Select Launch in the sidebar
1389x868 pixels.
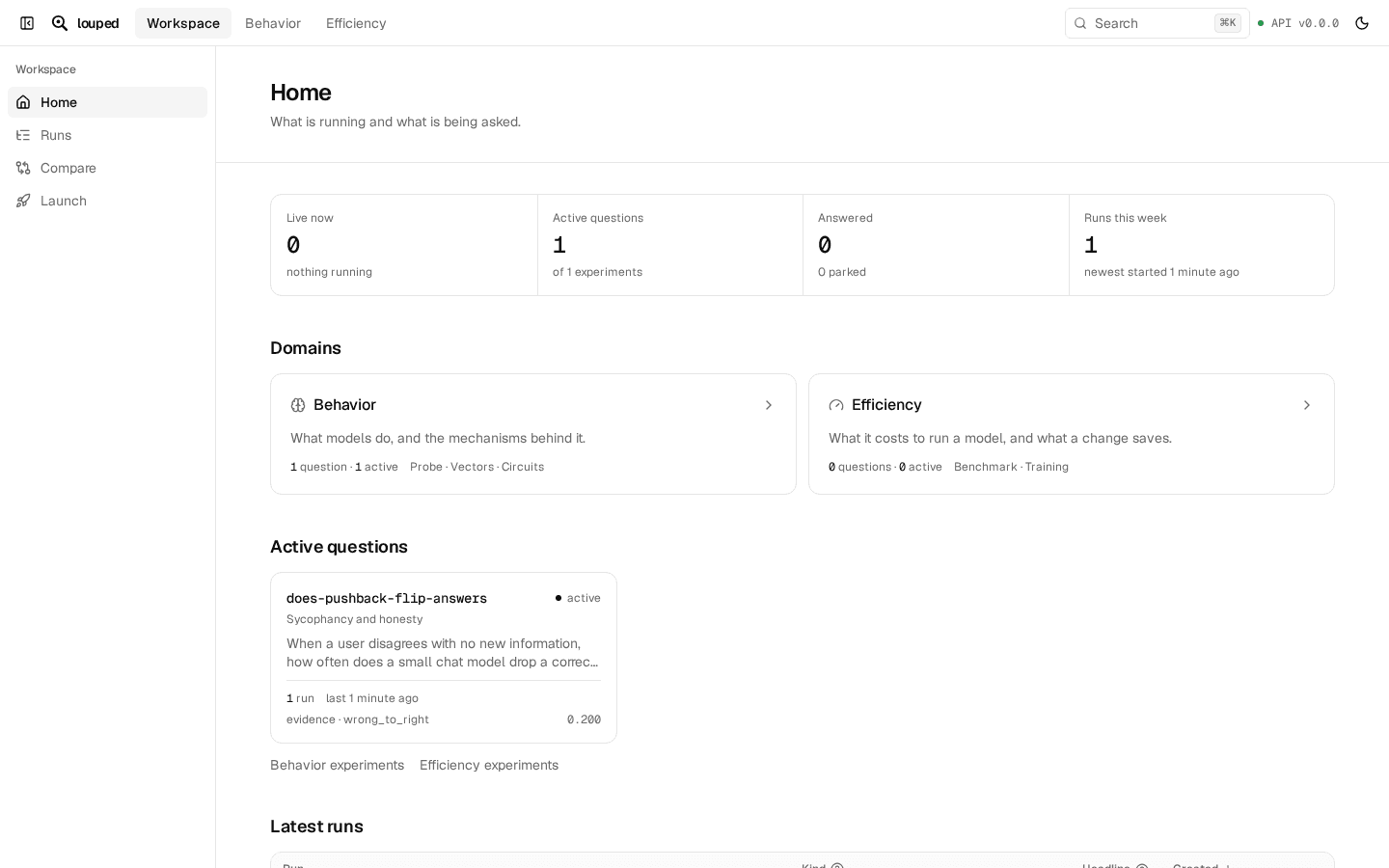pyautogui.click(x=107, y=201)
